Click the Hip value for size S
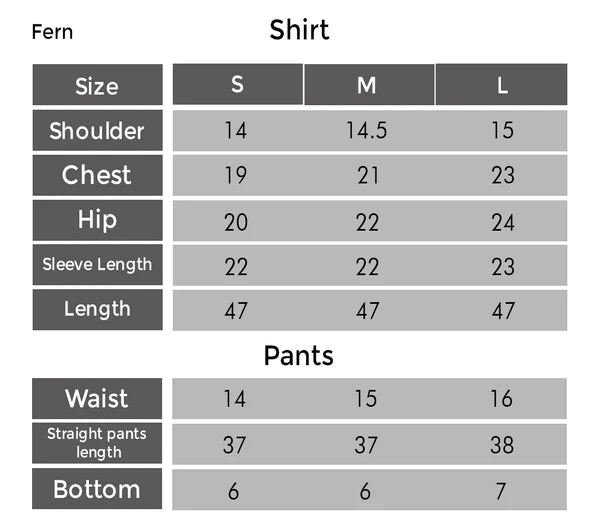 (x=236, y=222)
